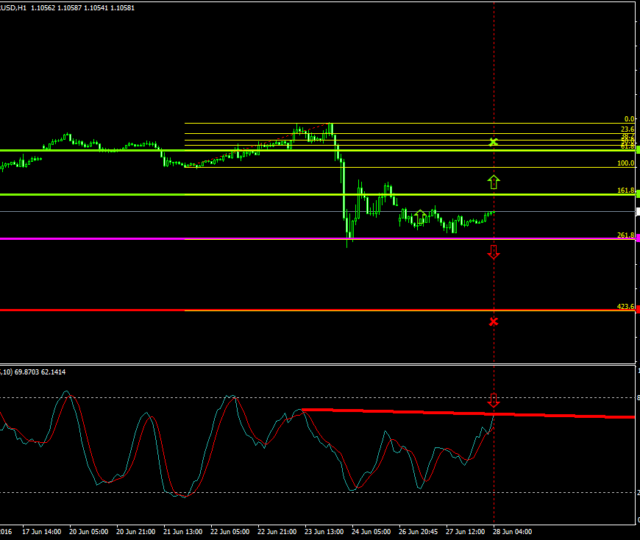The width and height of the screenshot is (640, 540).
Task: Click the 0.0 Fibonacci level label
Action: 629,119
